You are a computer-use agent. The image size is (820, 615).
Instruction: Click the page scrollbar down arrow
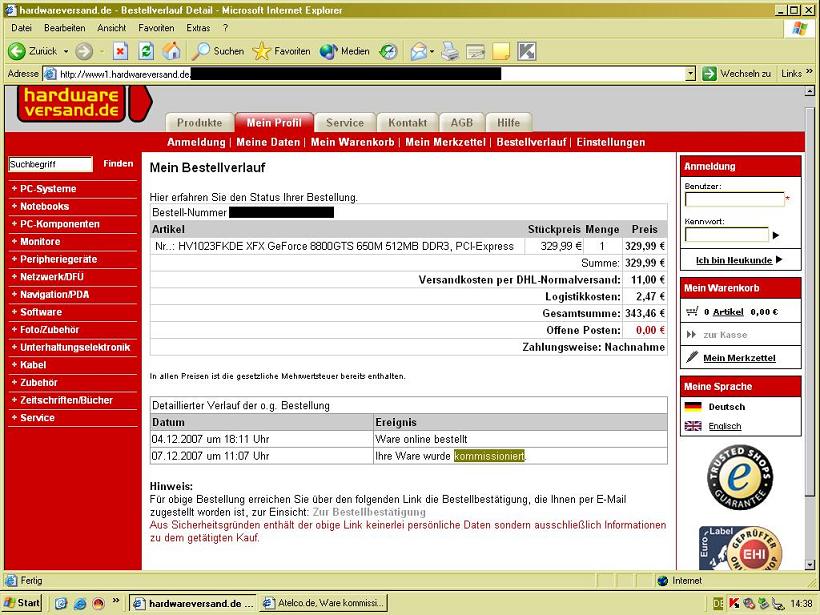pos(810,564)
